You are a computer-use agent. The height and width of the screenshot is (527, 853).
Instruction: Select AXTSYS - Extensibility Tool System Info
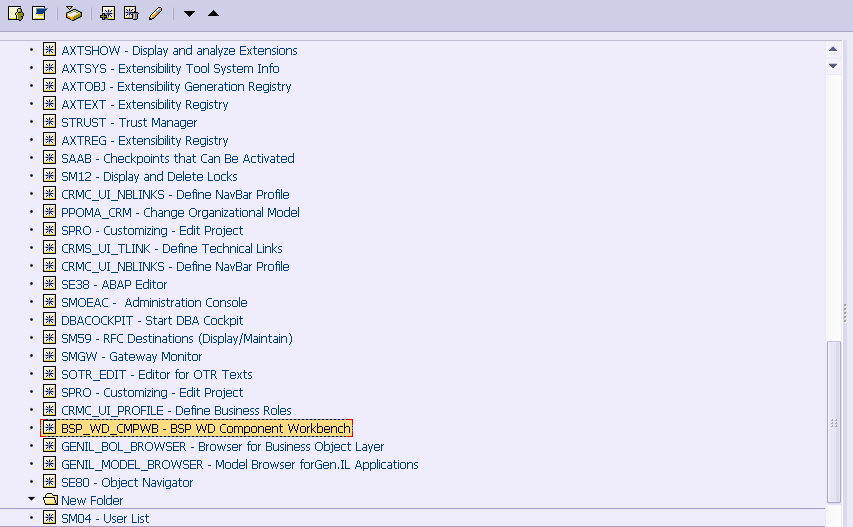170,69
